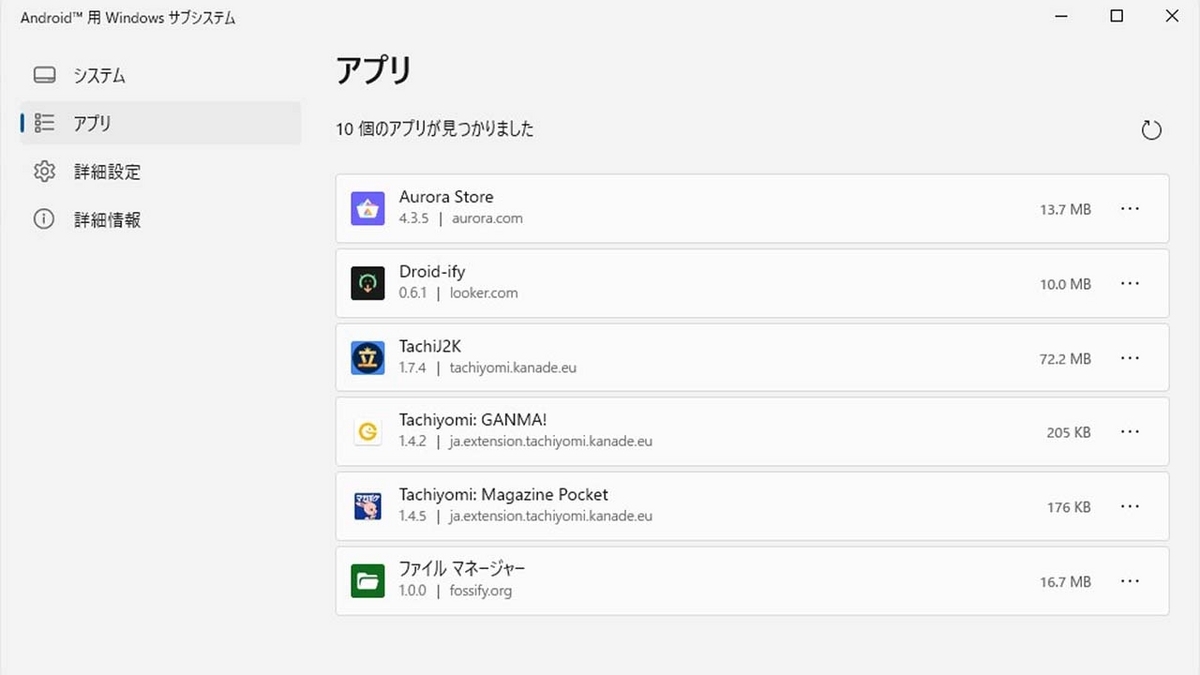Click the Droid-ify app icon
The image size is (1200, 675).
[368, 283]
